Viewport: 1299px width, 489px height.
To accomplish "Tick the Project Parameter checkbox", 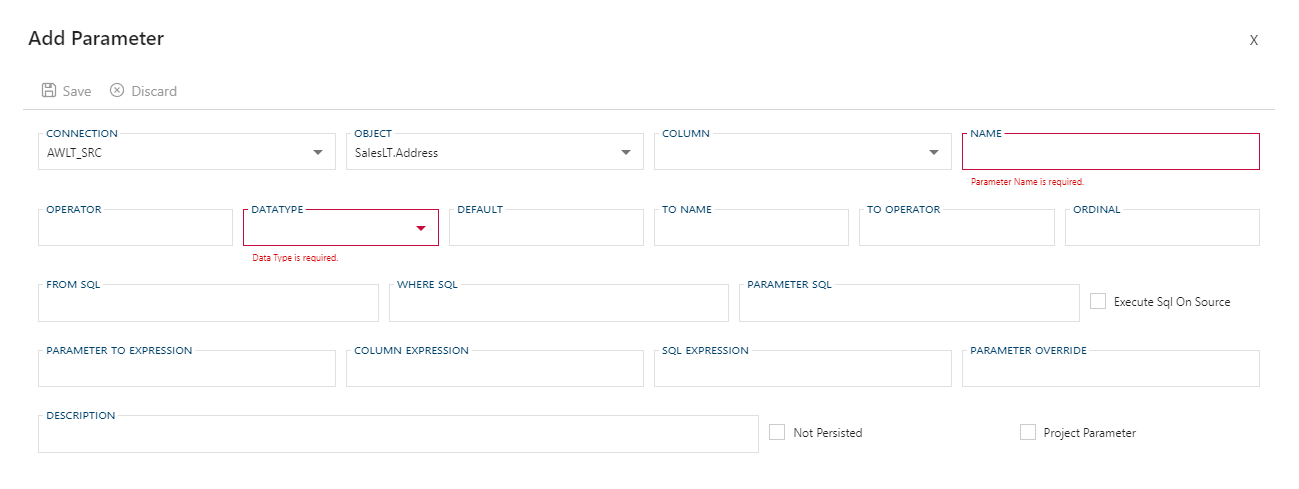I will (1028, 432).
